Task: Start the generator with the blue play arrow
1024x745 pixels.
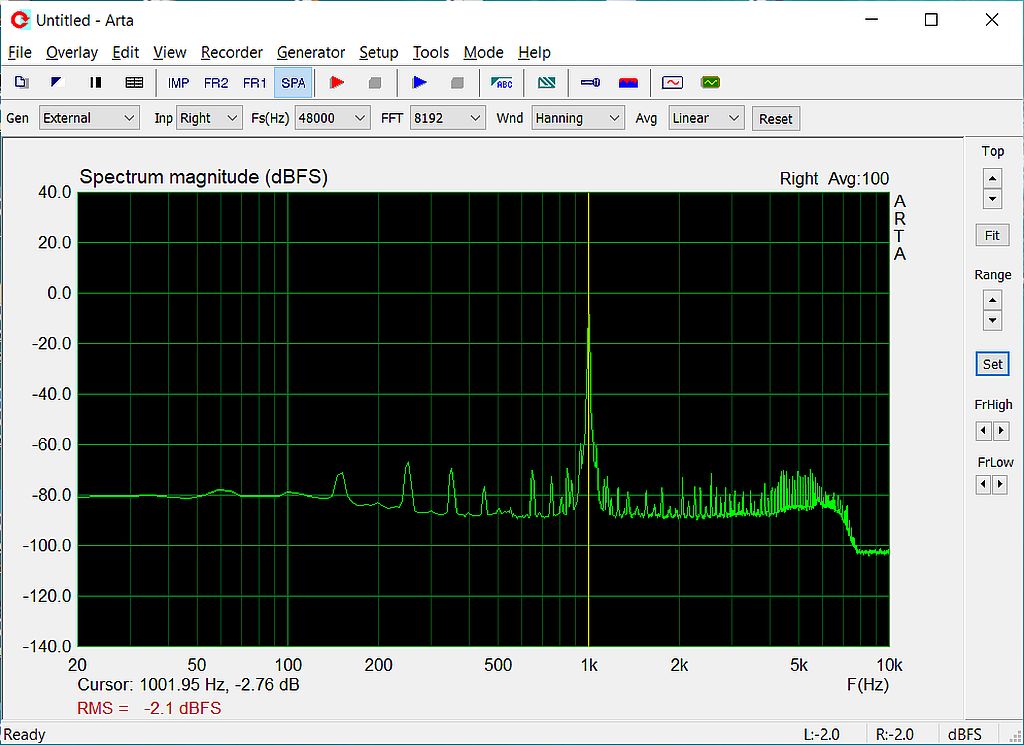Action: tap(420, 82)
